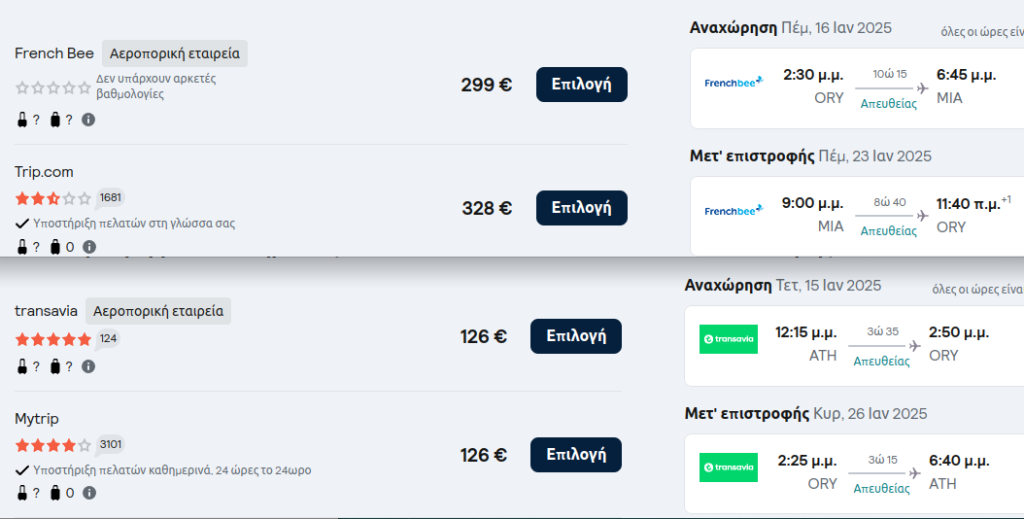Open the 3101 reviews count for Mytrip
The height and width of the screenshot is (519, 1024).
tap(110, 445)
